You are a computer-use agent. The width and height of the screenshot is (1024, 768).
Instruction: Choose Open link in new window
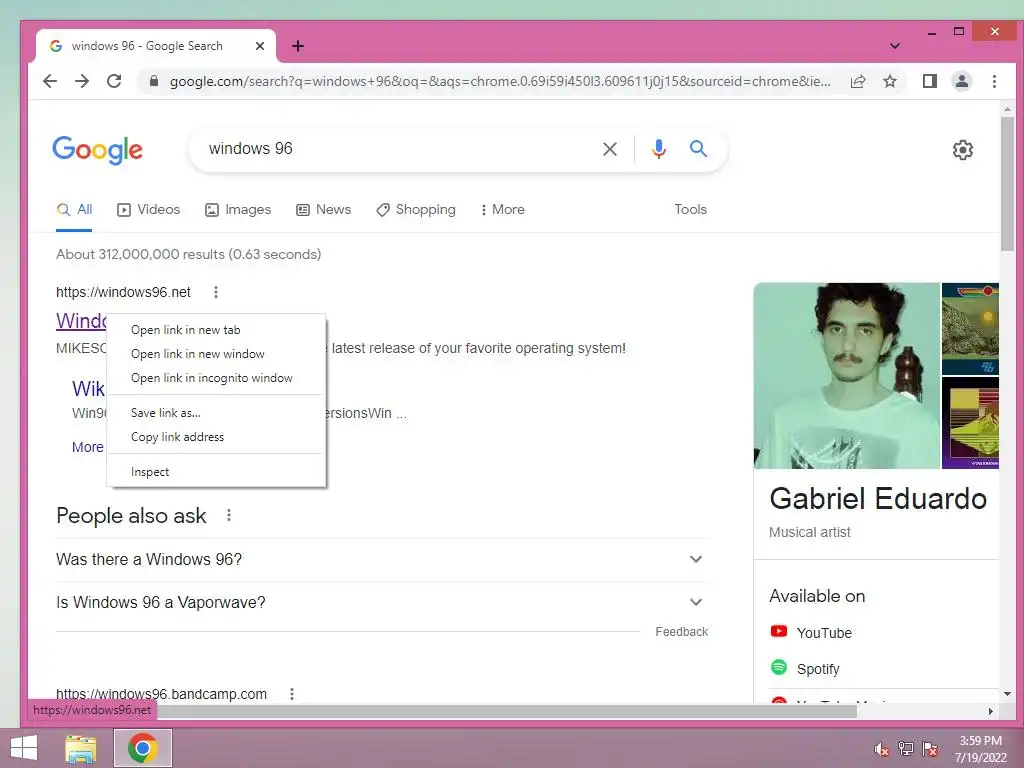point(216,354)
